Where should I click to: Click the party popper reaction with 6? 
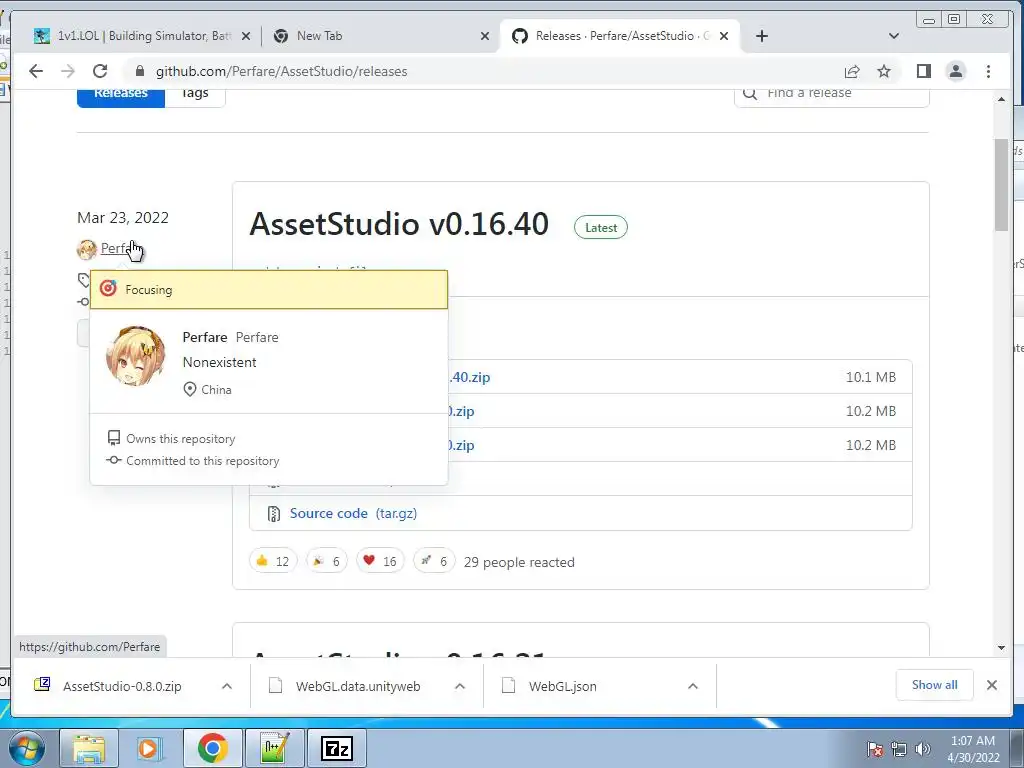click(x=327, y=561)
